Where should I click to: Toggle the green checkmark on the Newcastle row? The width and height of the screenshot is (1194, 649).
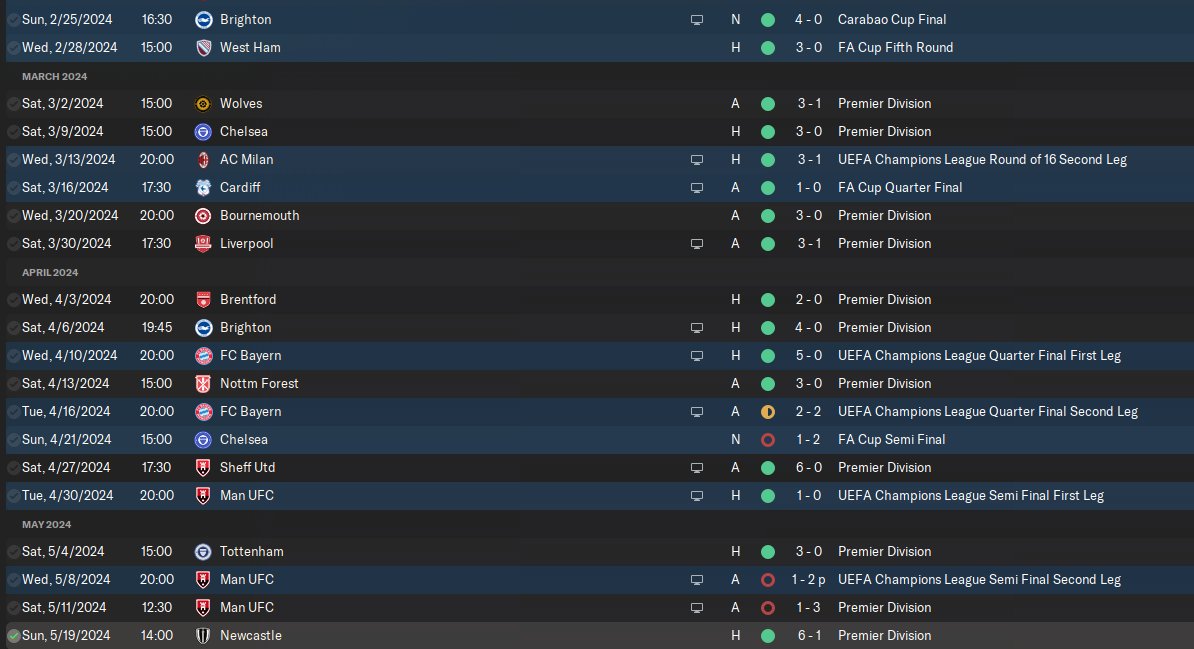(x=13, y=635)
